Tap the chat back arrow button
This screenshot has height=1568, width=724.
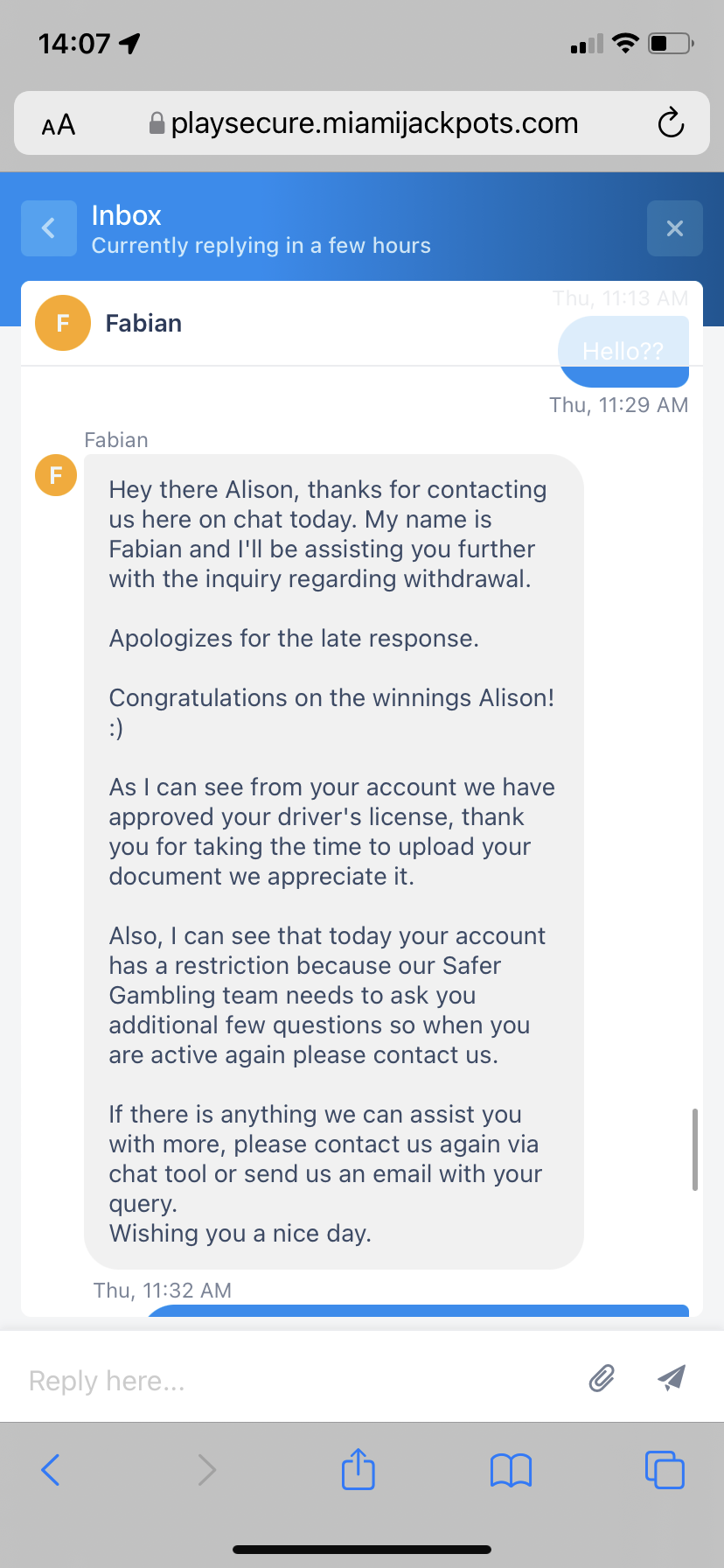[x=49, y=228]
